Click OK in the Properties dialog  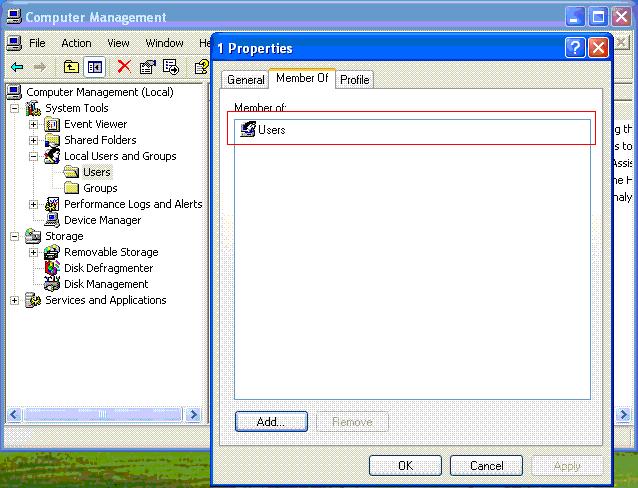(405, 466)
